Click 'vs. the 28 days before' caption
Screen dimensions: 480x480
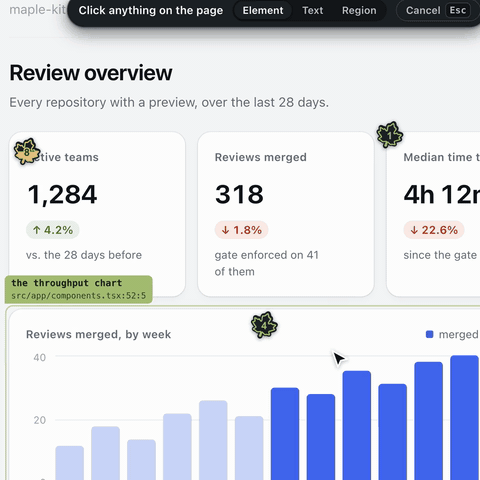click(x=84, y=255)
